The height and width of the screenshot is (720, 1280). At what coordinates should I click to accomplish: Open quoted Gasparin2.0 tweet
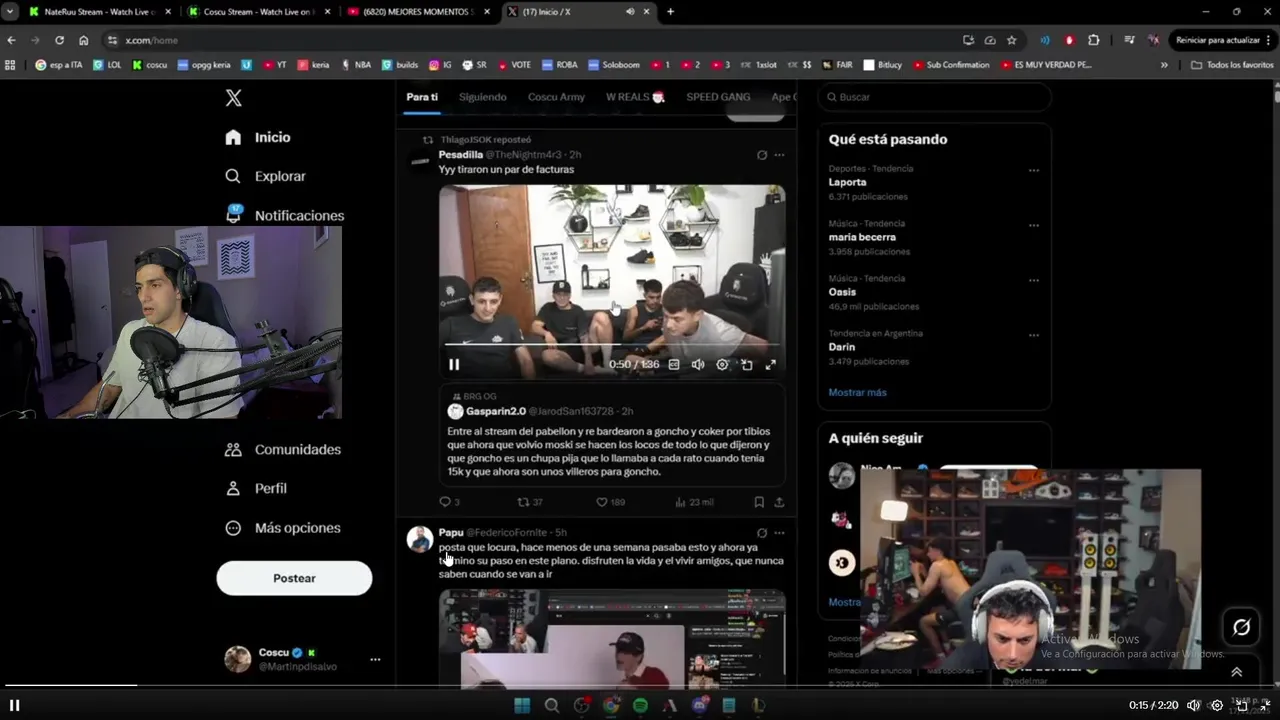pos(612,434)
